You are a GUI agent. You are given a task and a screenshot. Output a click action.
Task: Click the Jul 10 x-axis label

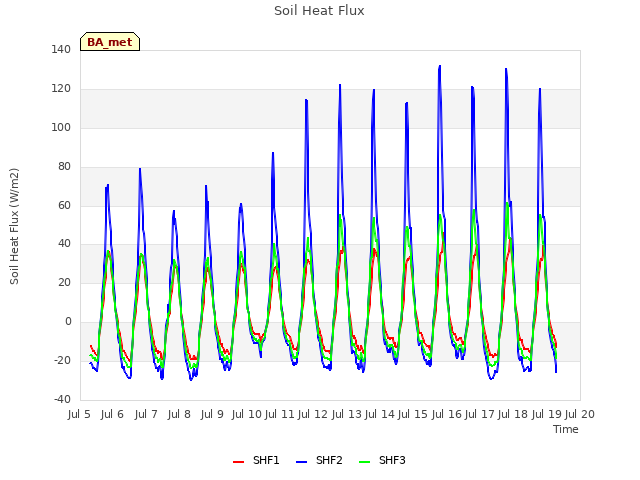click(247, 414)
